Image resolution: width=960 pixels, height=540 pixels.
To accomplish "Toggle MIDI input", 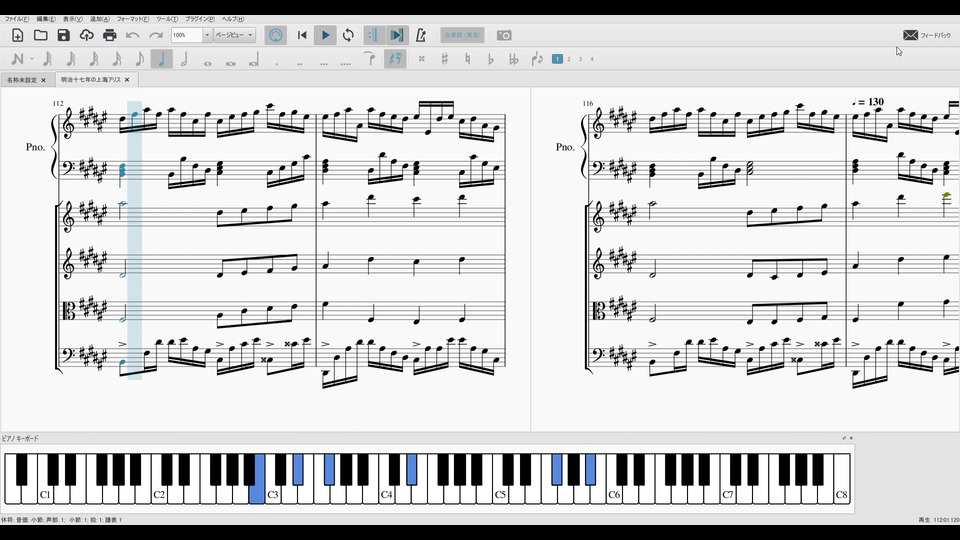I will point(276,35).
